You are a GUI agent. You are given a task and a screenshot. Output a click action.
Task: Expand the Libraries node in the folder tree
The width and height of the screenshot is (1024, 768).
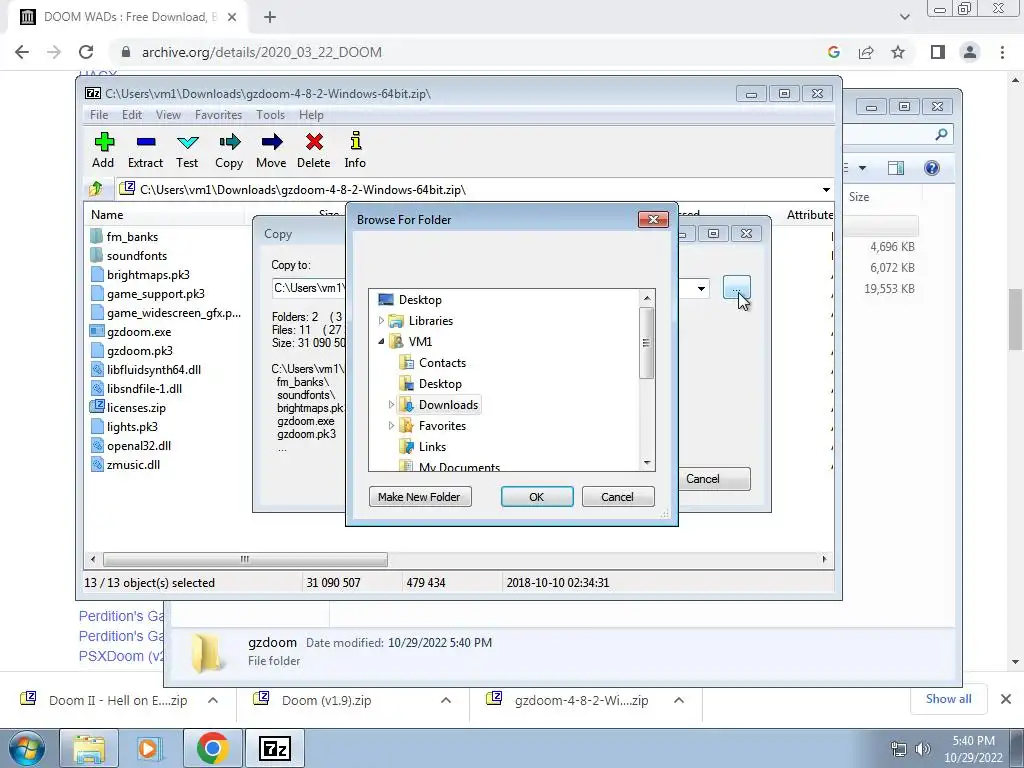(x=381, y=321)
